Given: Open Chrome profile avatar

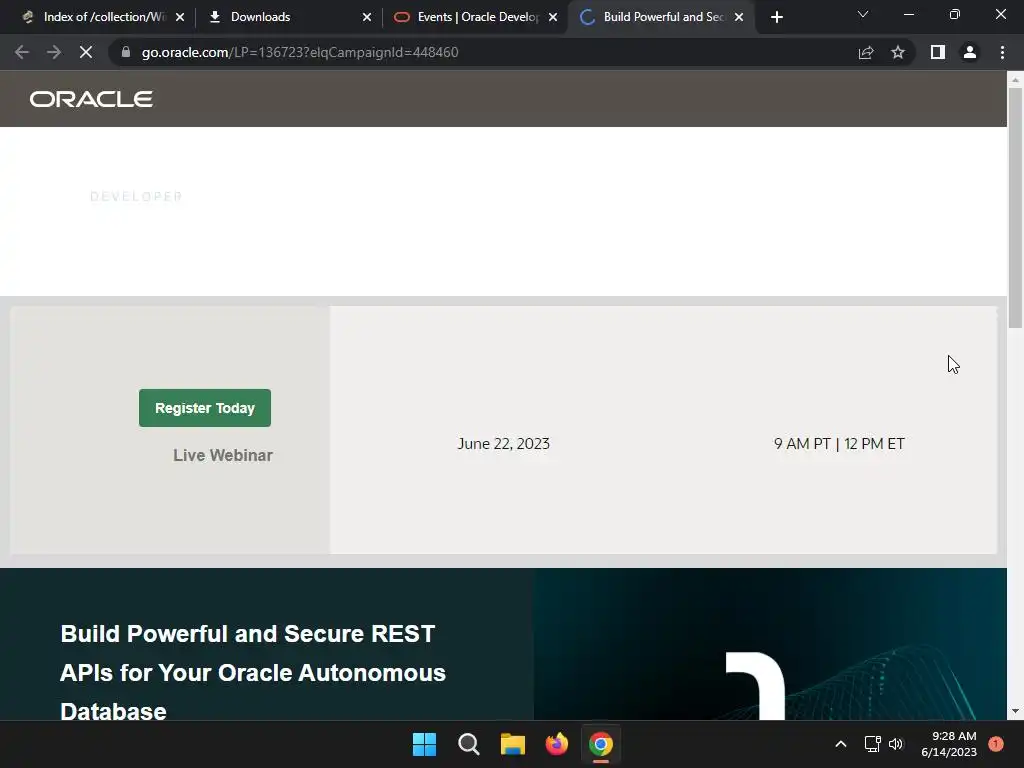Looking at the screenshot, I should point(970,52).
